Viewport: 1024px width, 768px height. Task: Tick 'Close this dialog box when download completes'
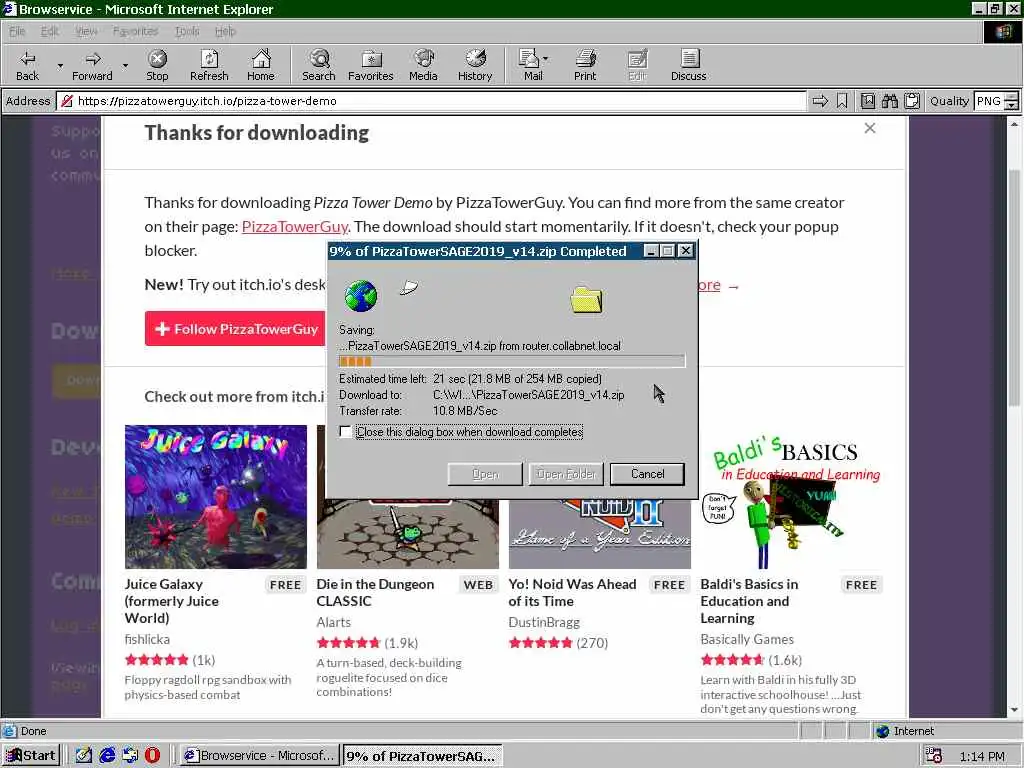coord(345,432)
